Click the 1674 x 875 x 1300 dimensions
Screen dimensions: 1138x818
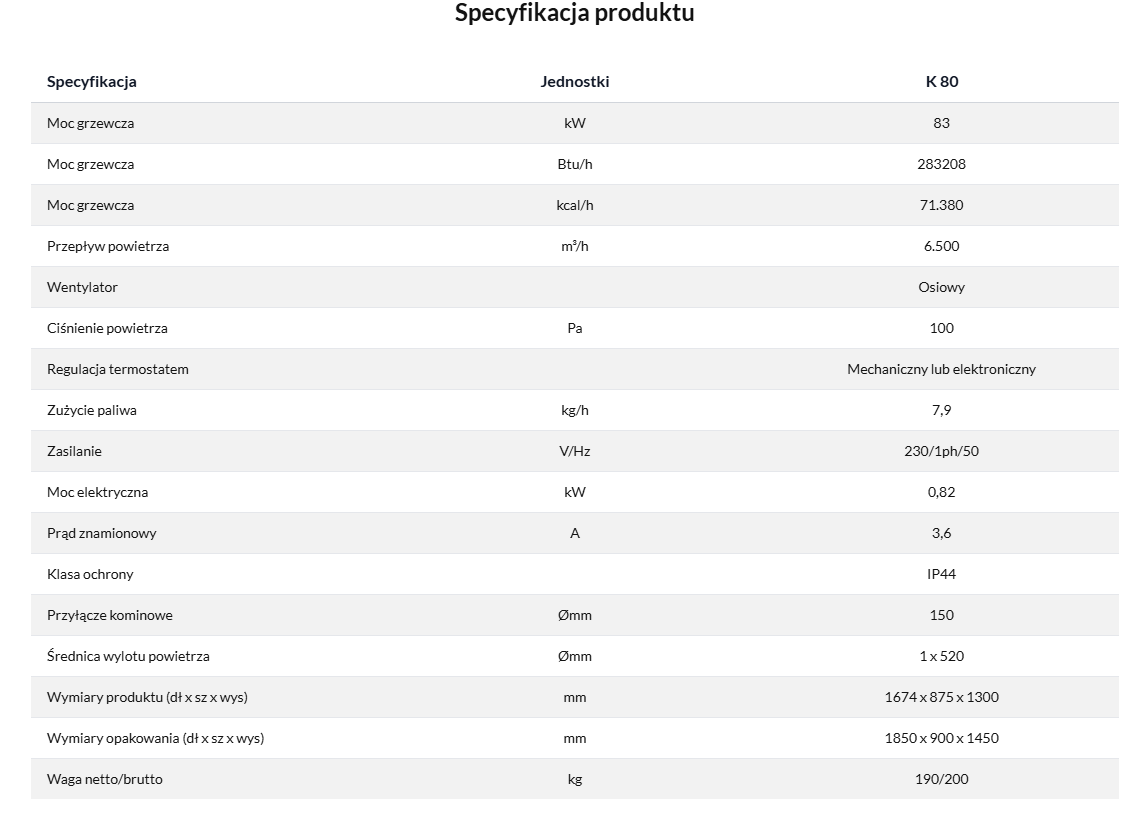point(941,697)
